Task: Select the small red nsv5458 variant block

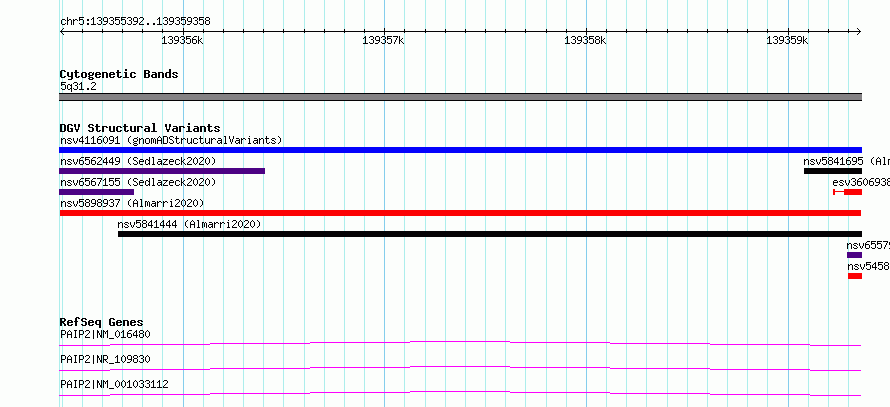Action: point(855,276)
